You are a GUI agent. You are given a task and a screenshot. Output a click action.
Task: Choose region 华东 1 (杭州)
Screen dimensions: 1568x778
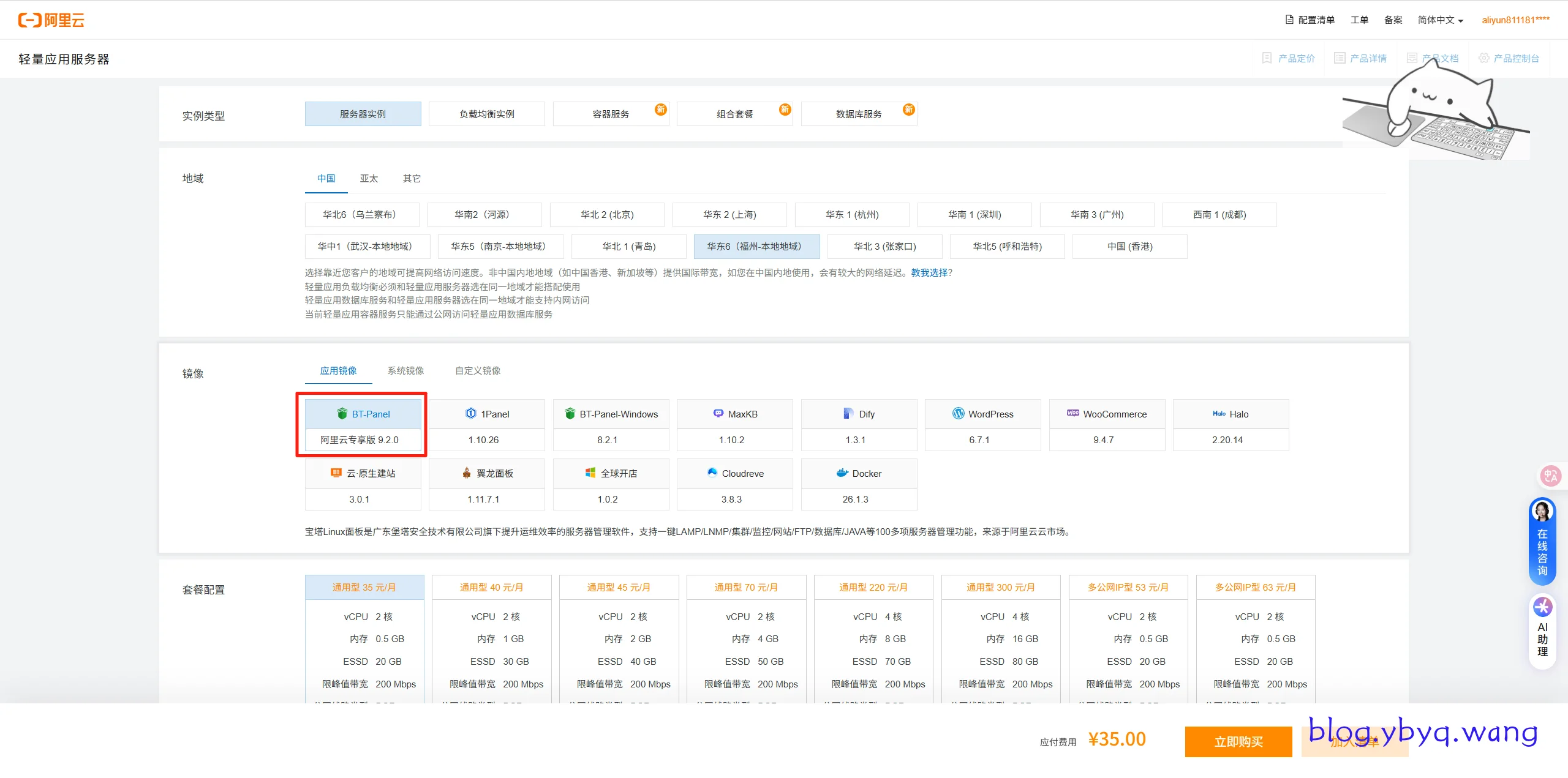click(x=852, y=215)
